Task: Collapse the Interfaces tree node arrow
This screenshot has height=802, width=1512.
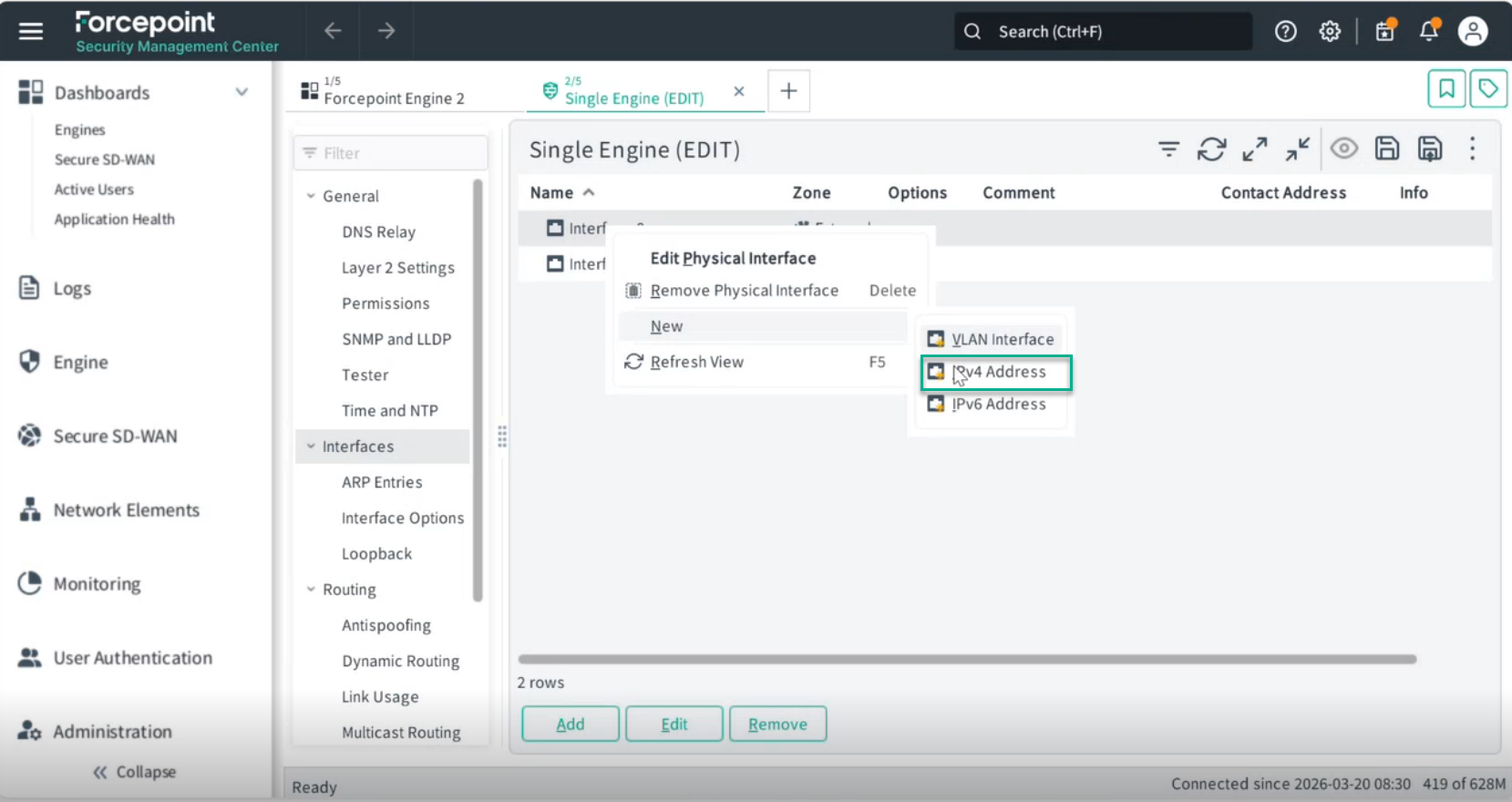Action: (x=311, y=447)
